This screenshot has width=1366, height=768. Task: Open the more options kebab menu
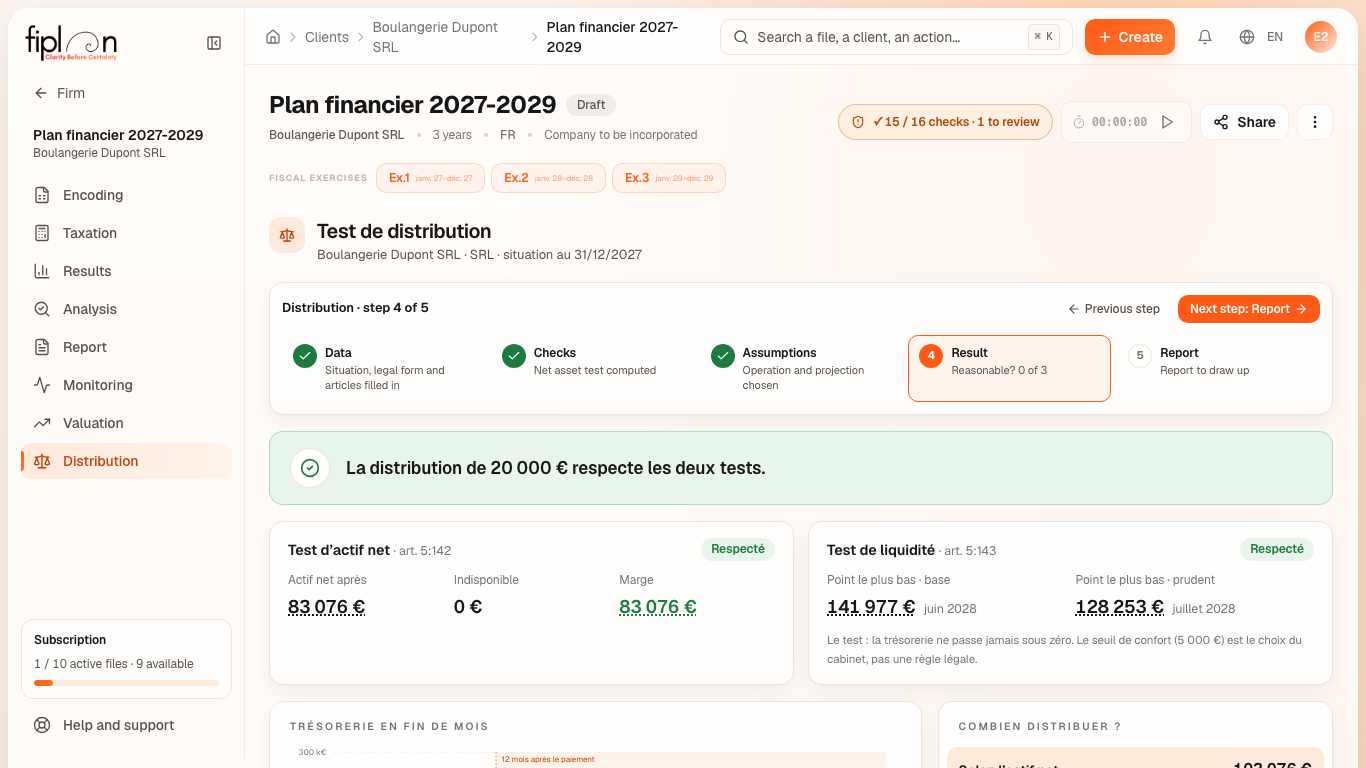pos(1315,122)
